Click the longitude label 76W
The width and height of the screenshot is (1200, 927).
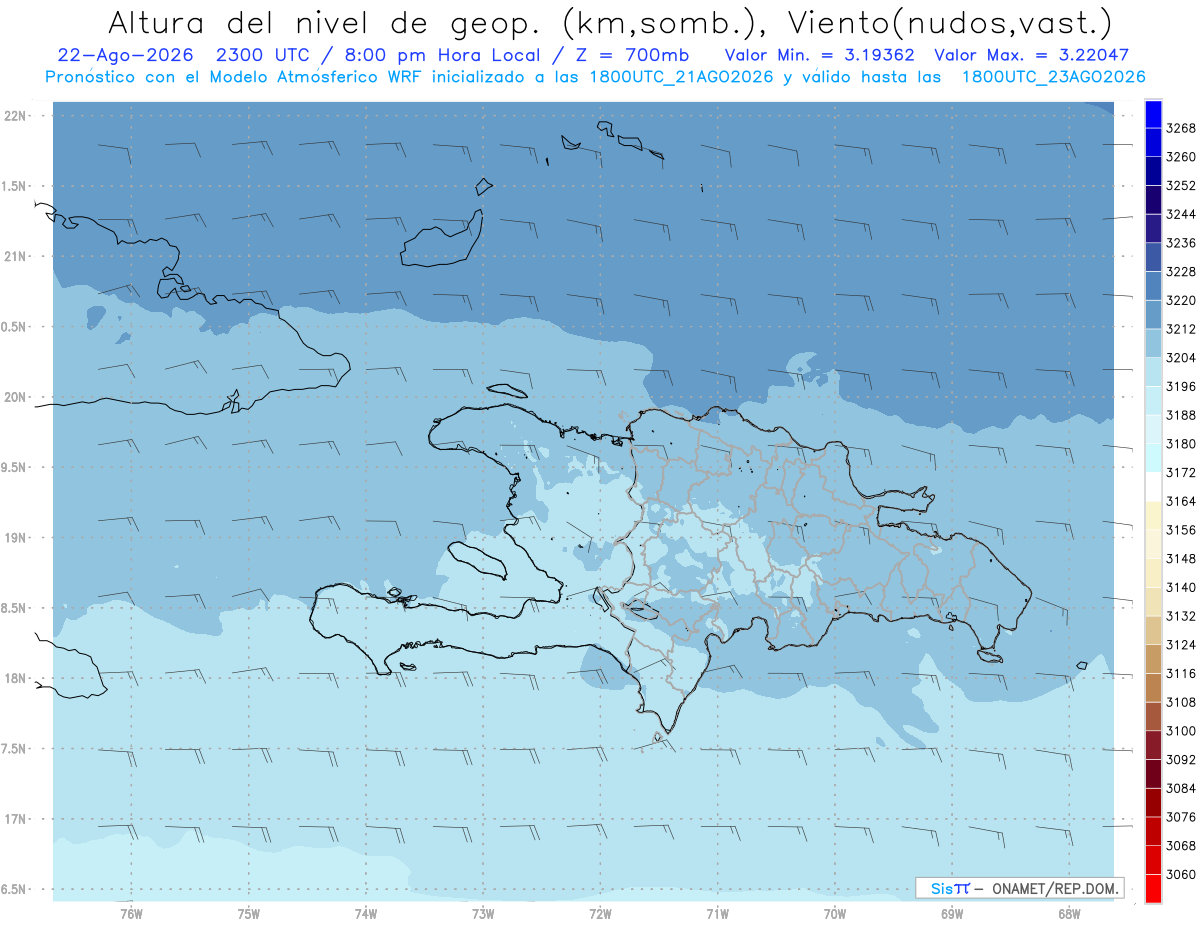click(131, 913)
